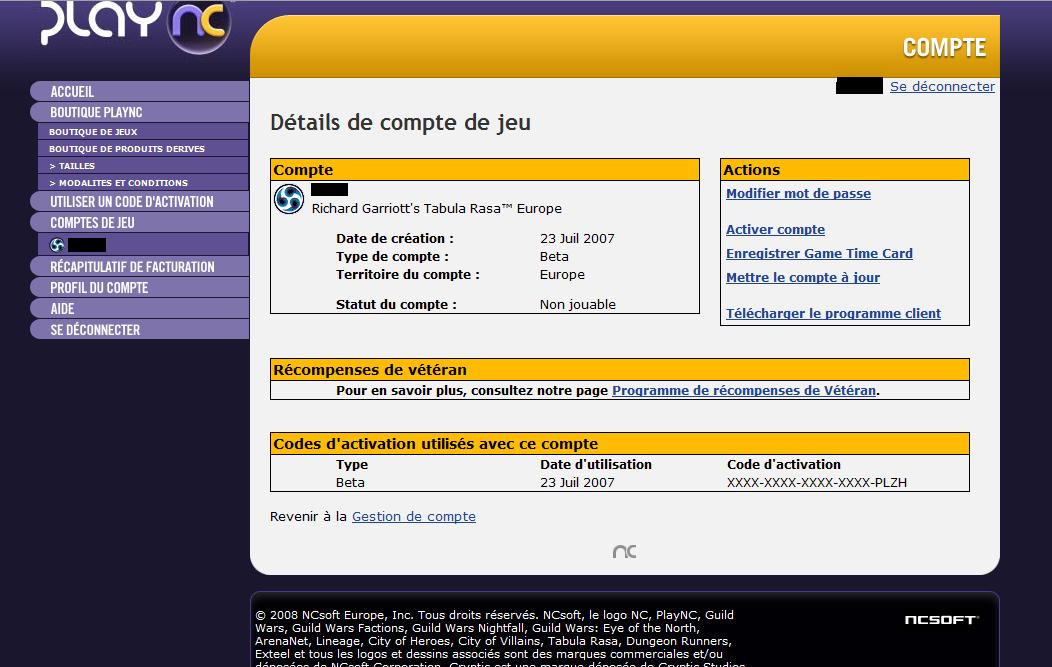
Task: Open Comptes de jeu menu item
Action: coord(140,222)
